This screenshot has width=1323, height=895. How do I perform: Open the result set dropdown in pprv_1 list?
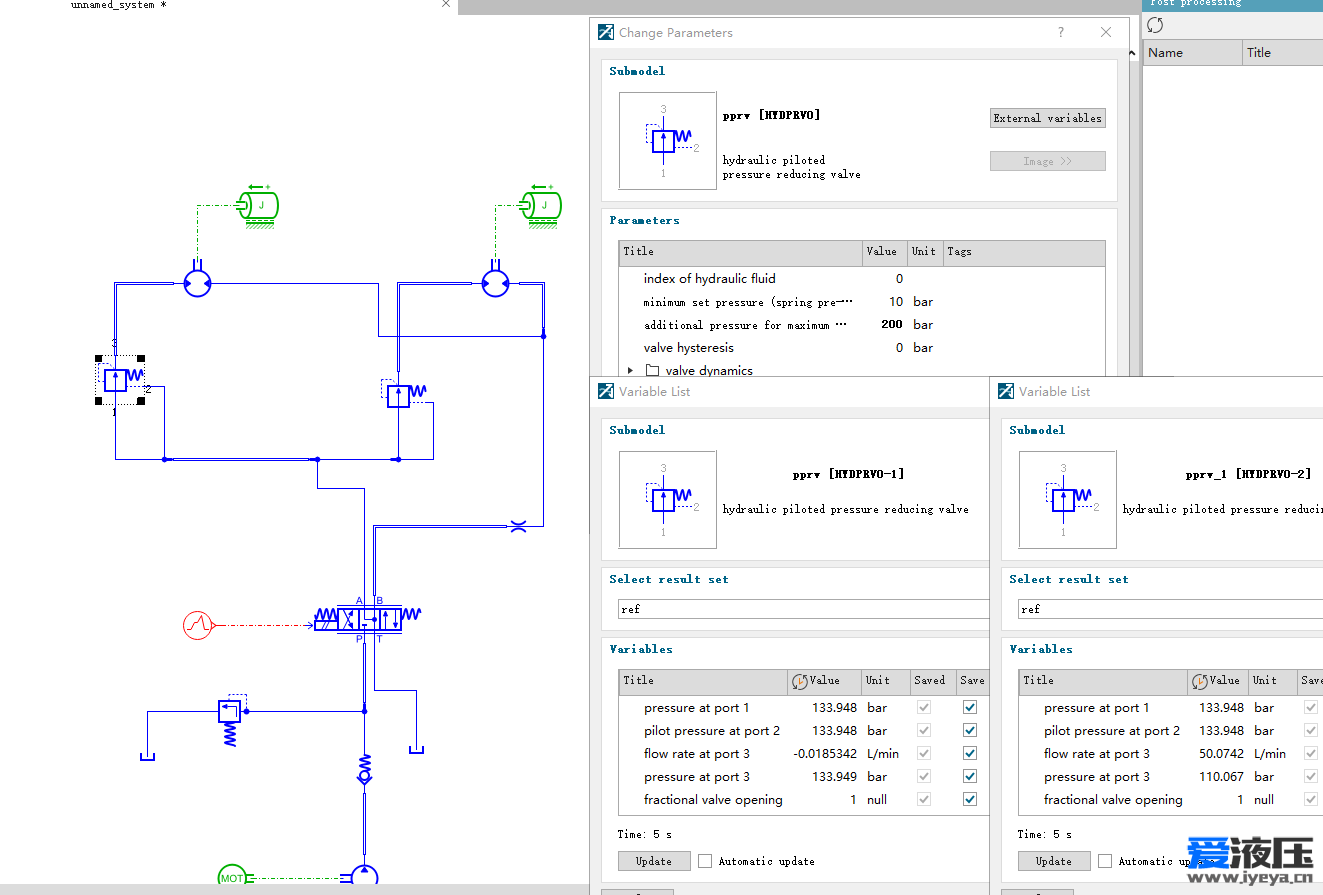(1170, 609)
